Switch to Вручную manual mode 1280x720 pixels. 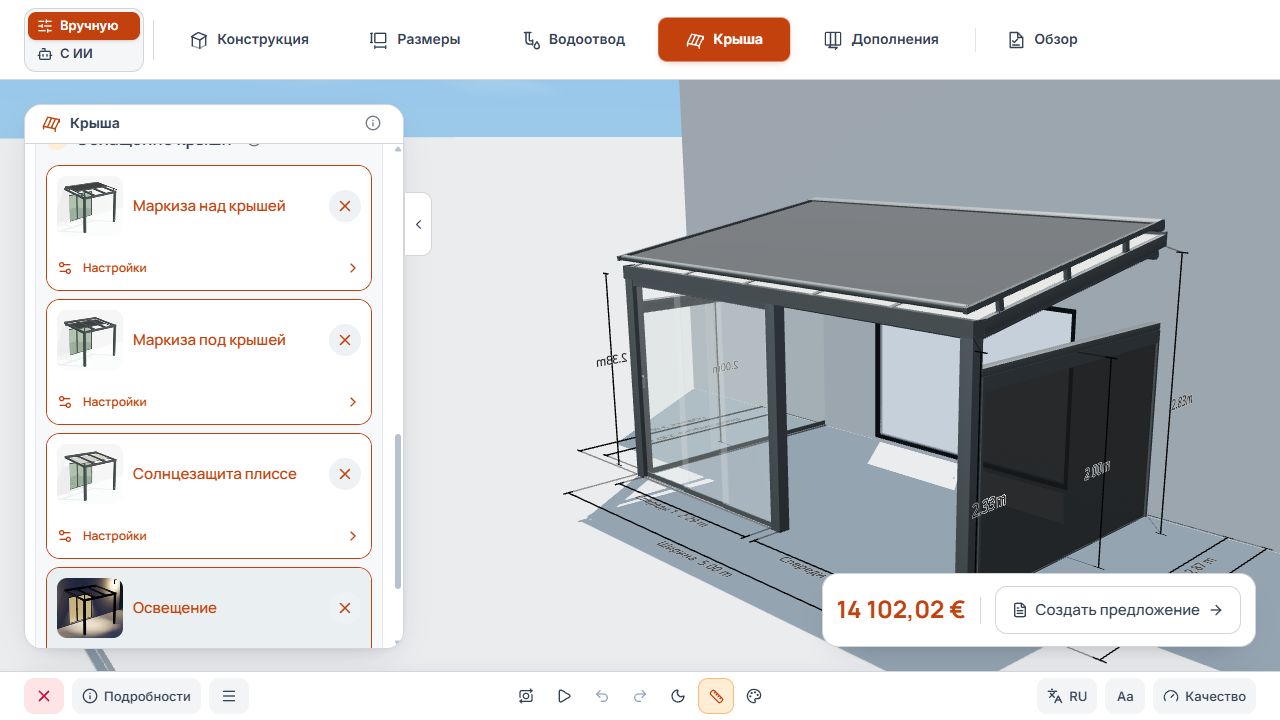coord(84,26)
